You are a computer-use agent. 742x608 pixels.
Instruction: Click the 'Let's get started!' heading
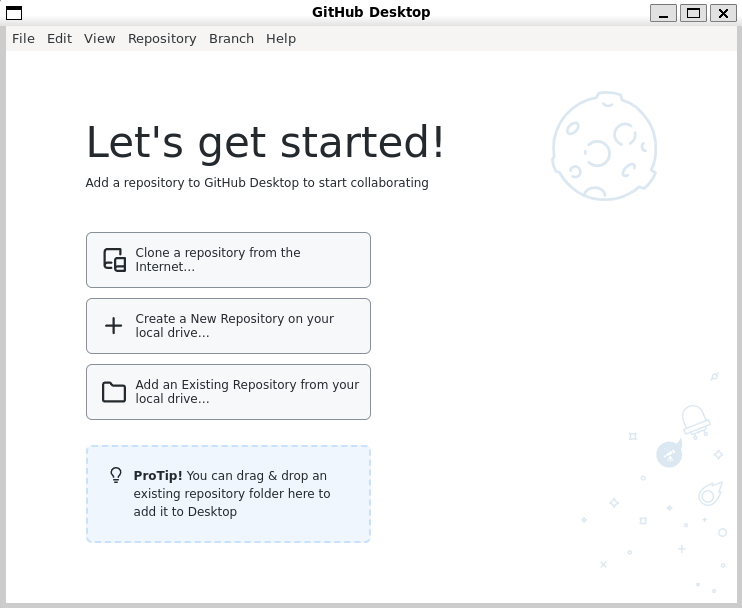click(x=265, y=142)
